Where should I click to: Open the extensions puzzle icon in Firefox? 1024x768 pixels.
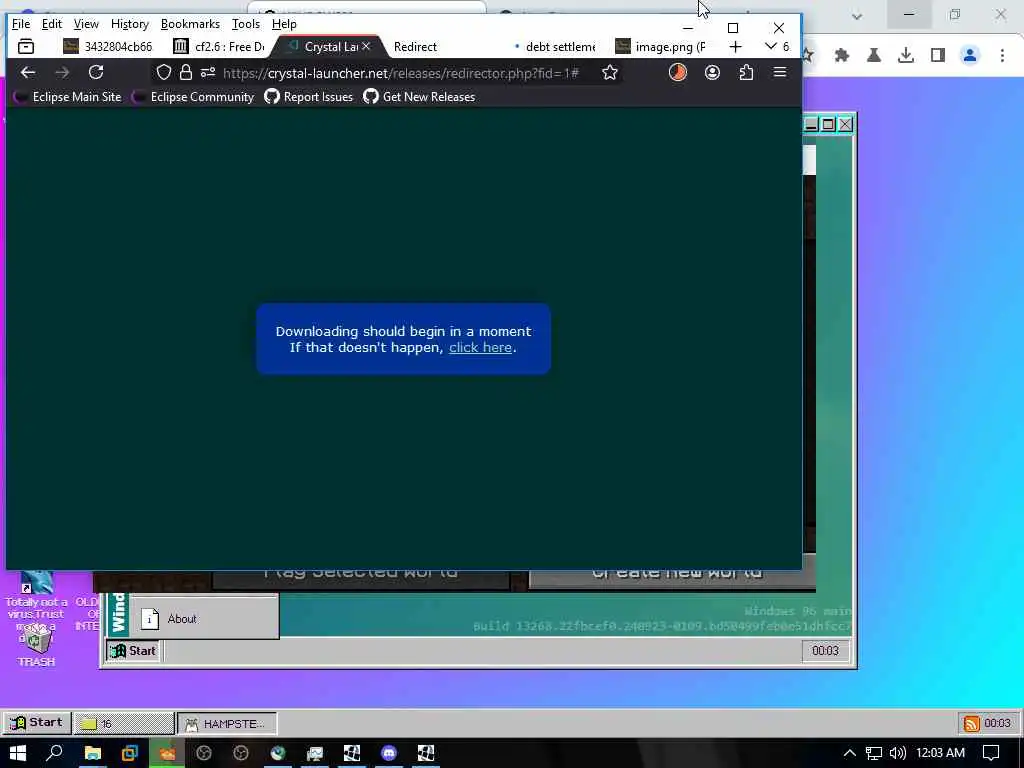tap(746, 72)
